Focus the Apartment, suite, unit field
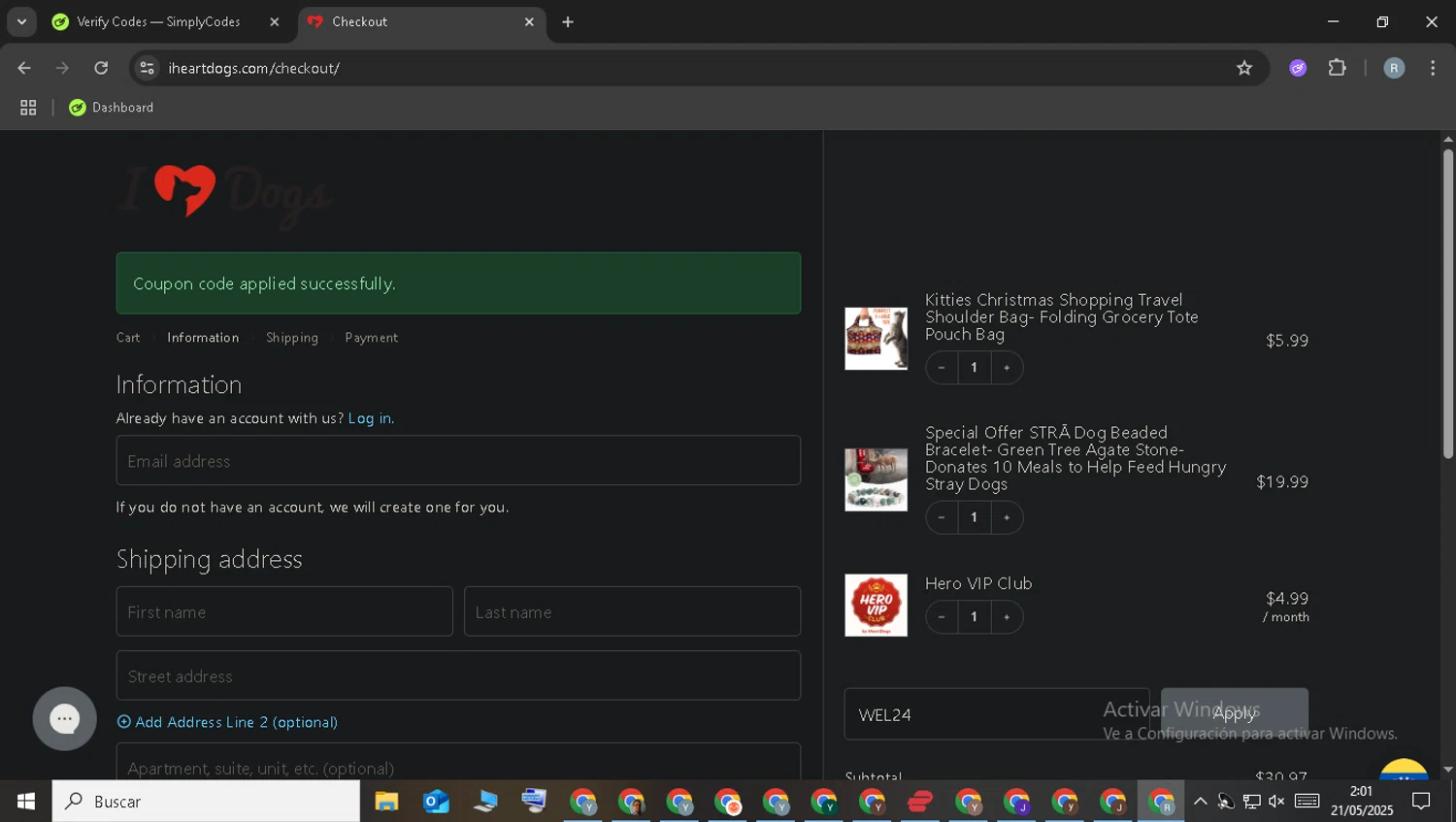 click(x=458, y=763)
